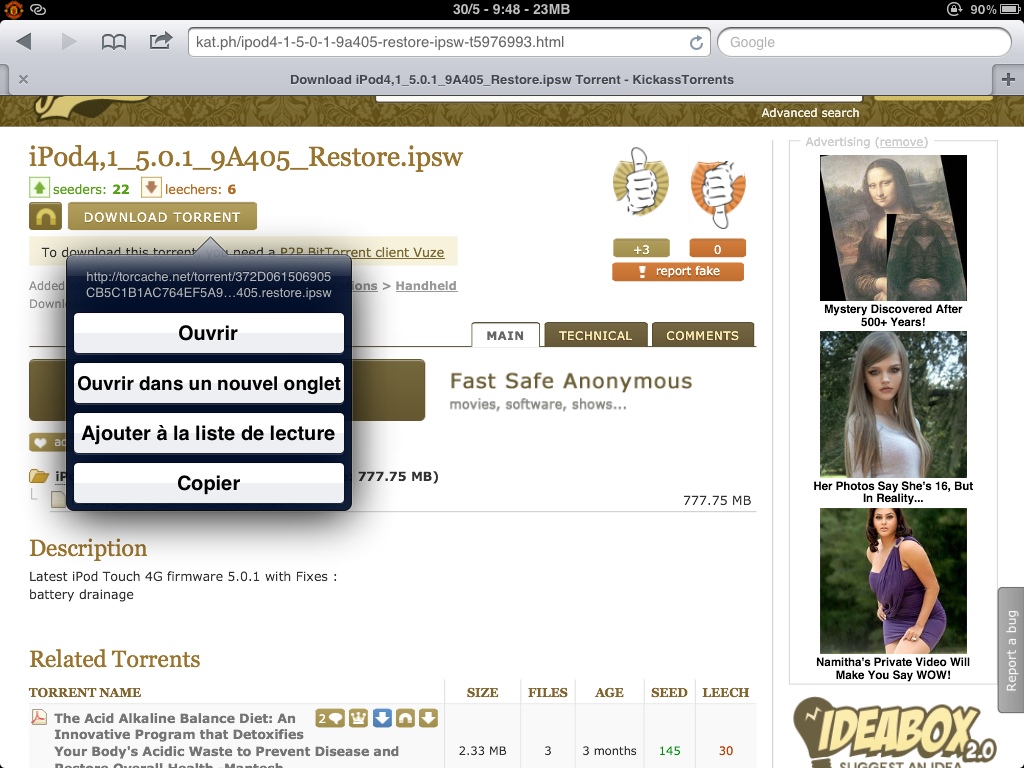Click the DOWNLOAD TORRENT button
The width and height of the screenshot is (1024, 768).
click(162, 216)
